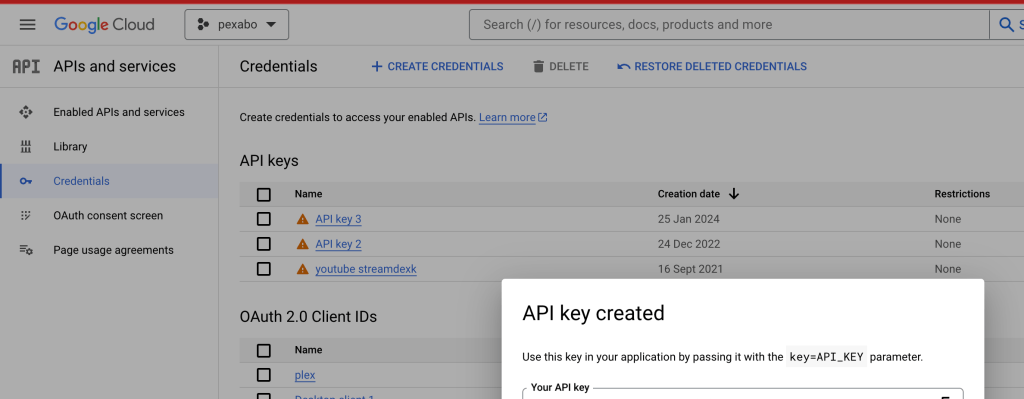The width and height of the screenshot is (1024, 399).
Task: Open Page usage agreements
Action: [114, 250]
